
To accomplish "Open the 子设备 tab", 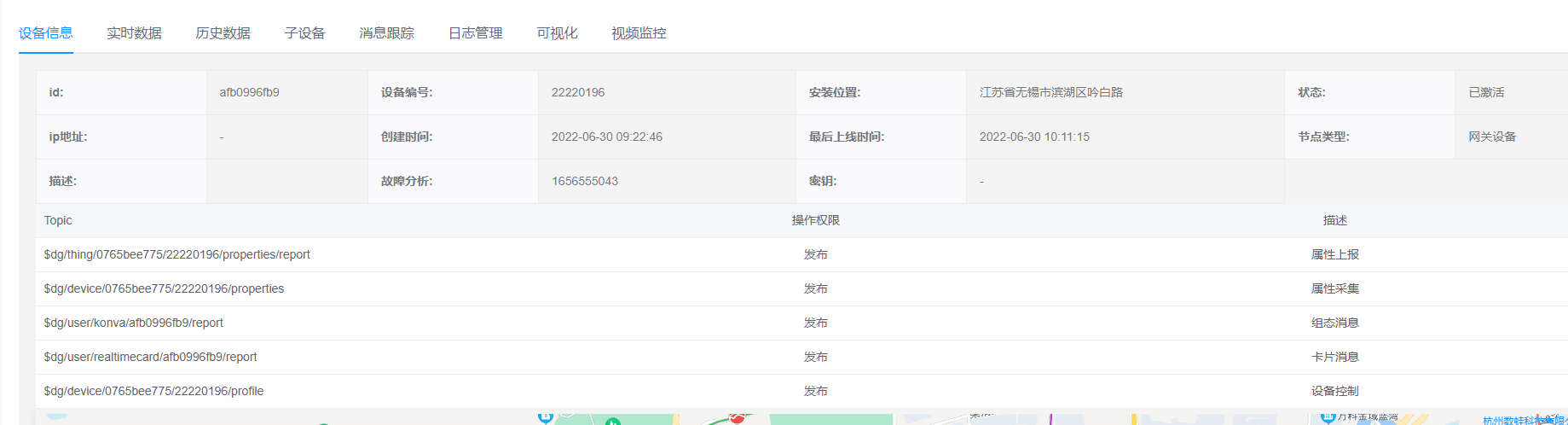I will coord(305,33).
